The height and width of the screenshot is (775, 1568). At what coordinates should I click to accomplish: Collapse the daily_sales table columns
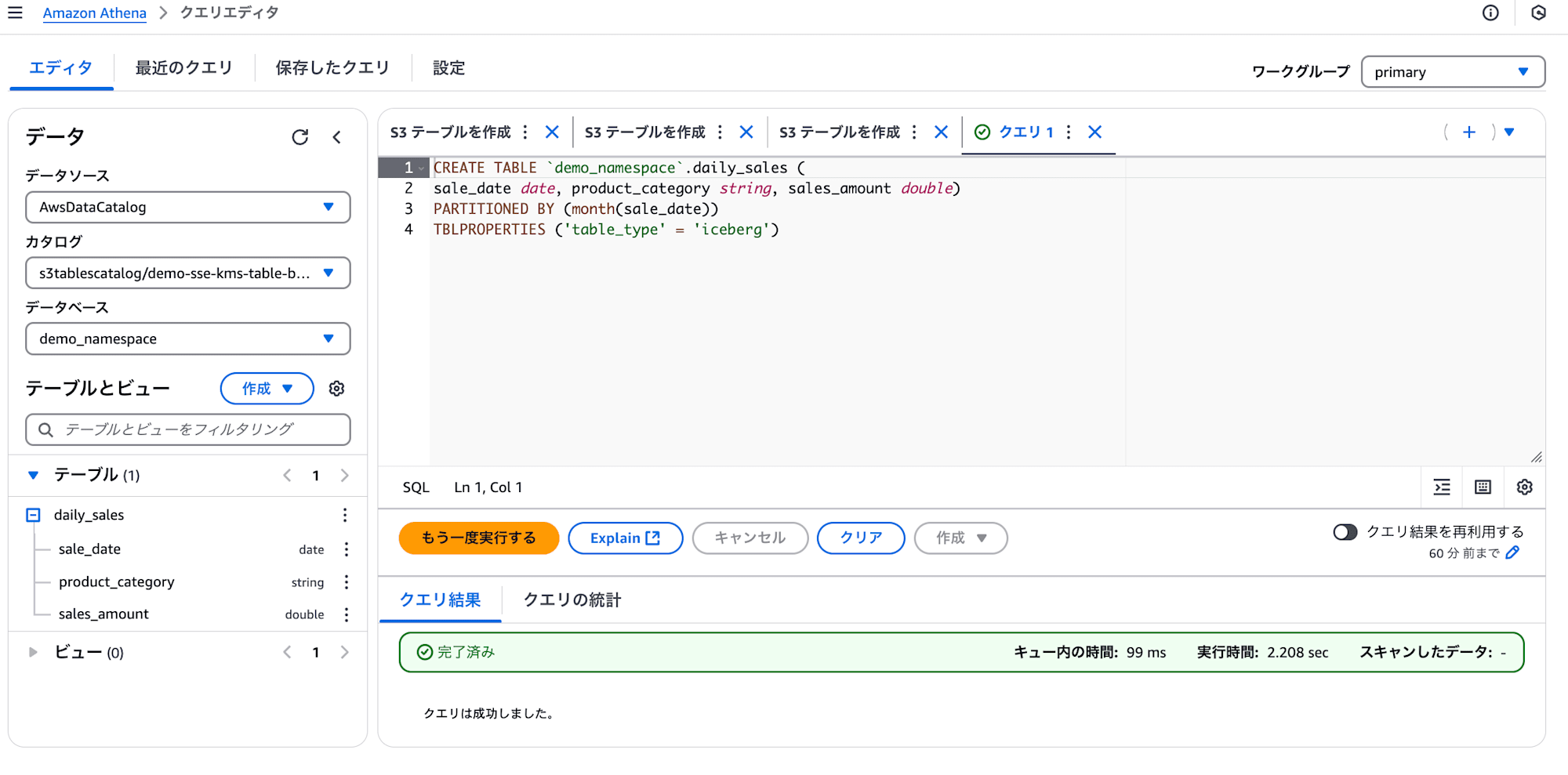click(x=33, y=515)
